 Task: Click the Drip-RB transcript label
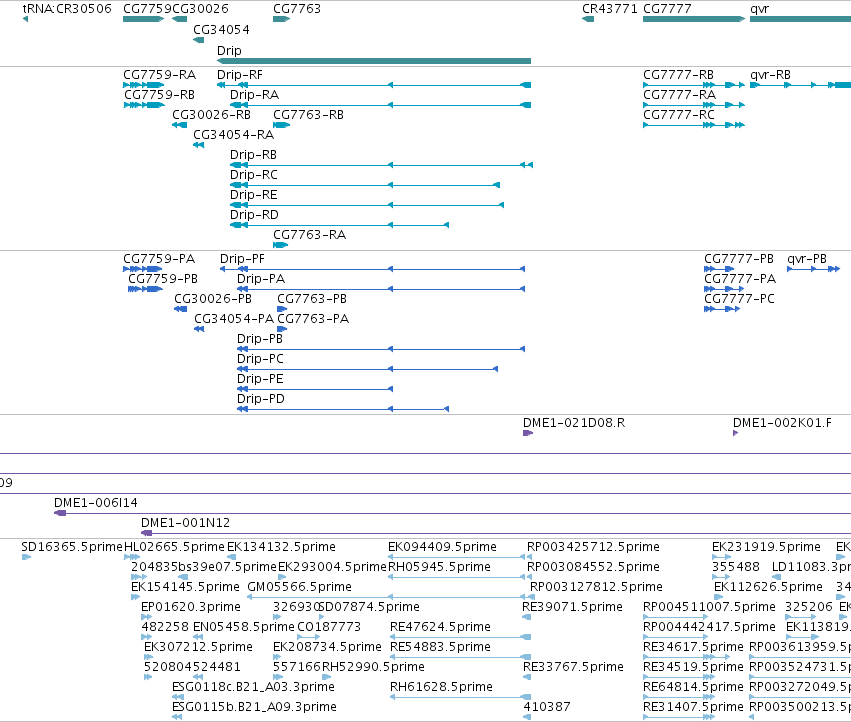click(x=253, y=155)
